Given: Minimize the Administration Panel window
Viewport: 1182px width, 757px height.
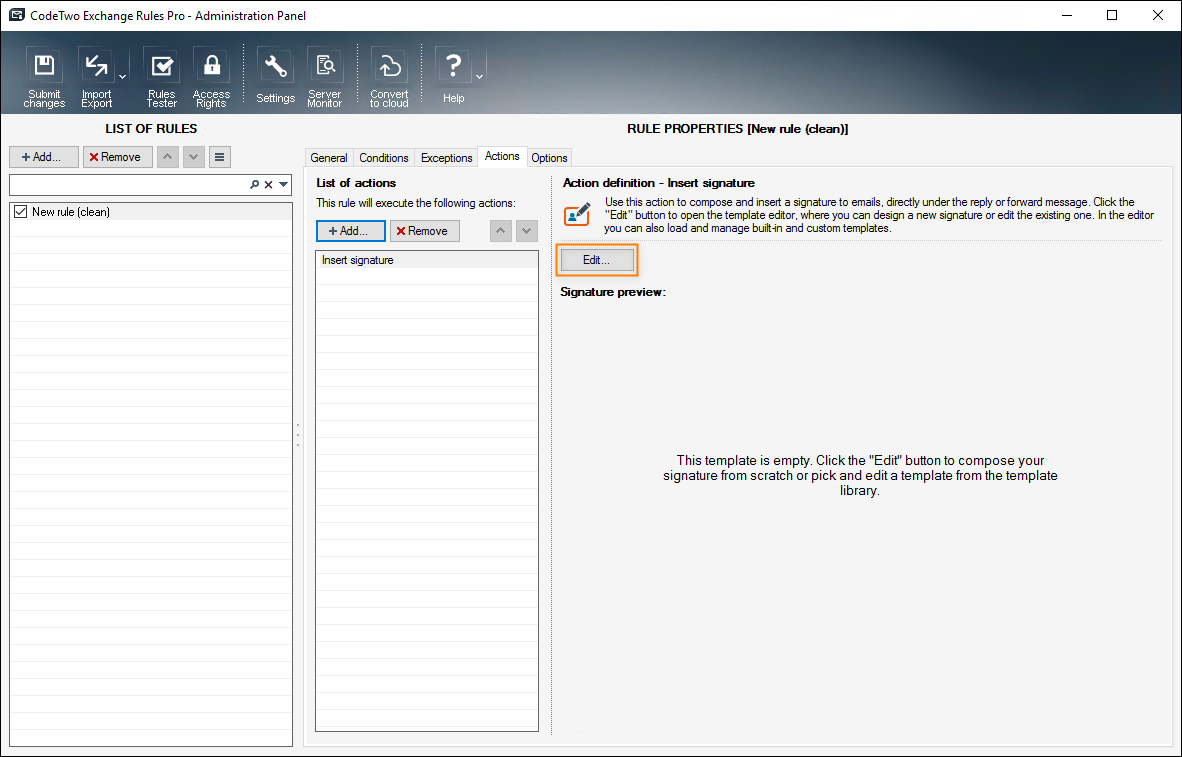Looking at the screenshot, I should (1066, 15).
